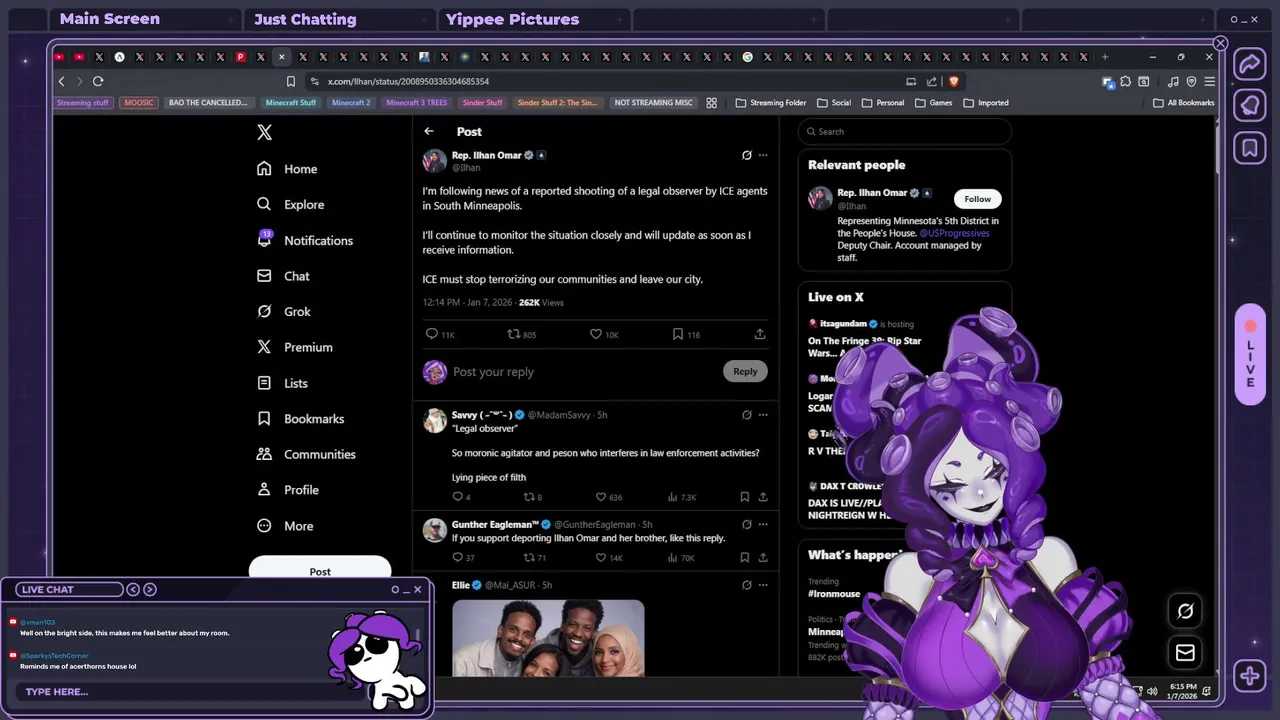Image resolution: width=1280 pixels, height=720 pixels.
Task: Repost Savvy's reply showing 8 reposts
Action: (530, 497)
